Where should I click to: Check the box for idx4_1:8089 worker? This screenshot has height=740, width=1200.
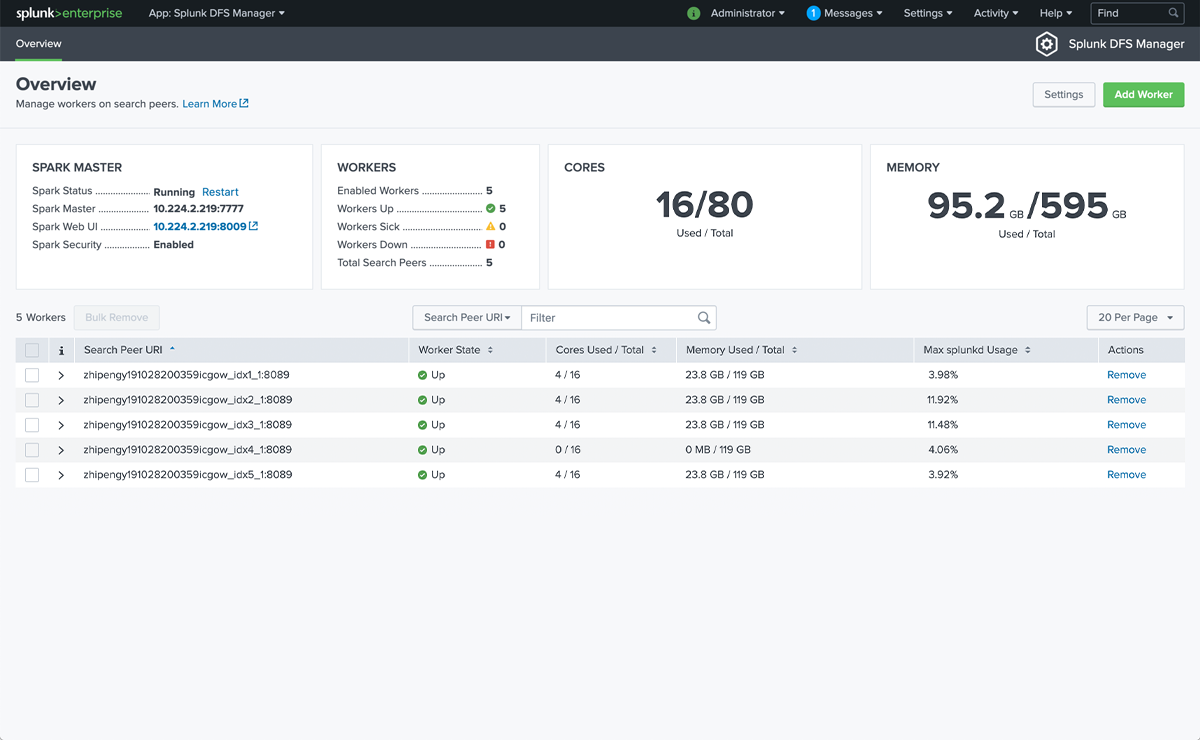(x=32, y=450)
